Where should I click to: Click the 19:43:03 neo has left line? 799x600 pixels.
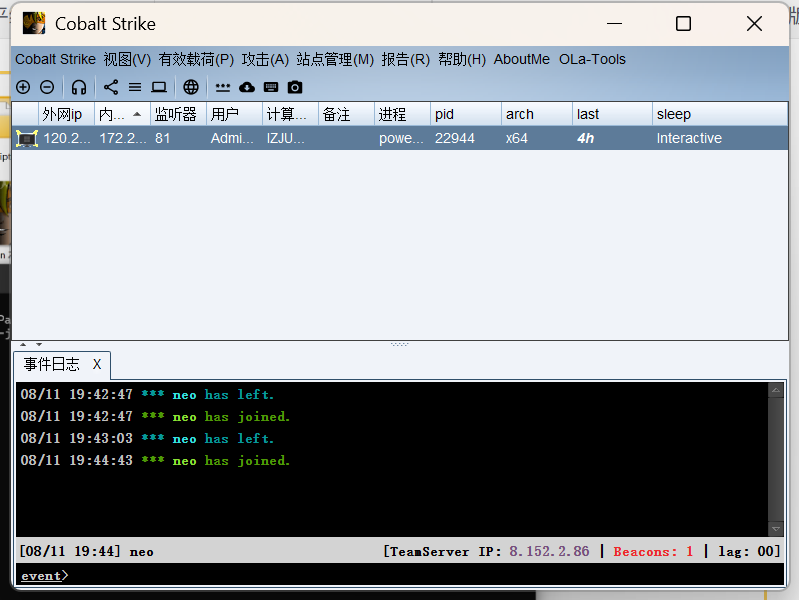click(x=147, y=439)
